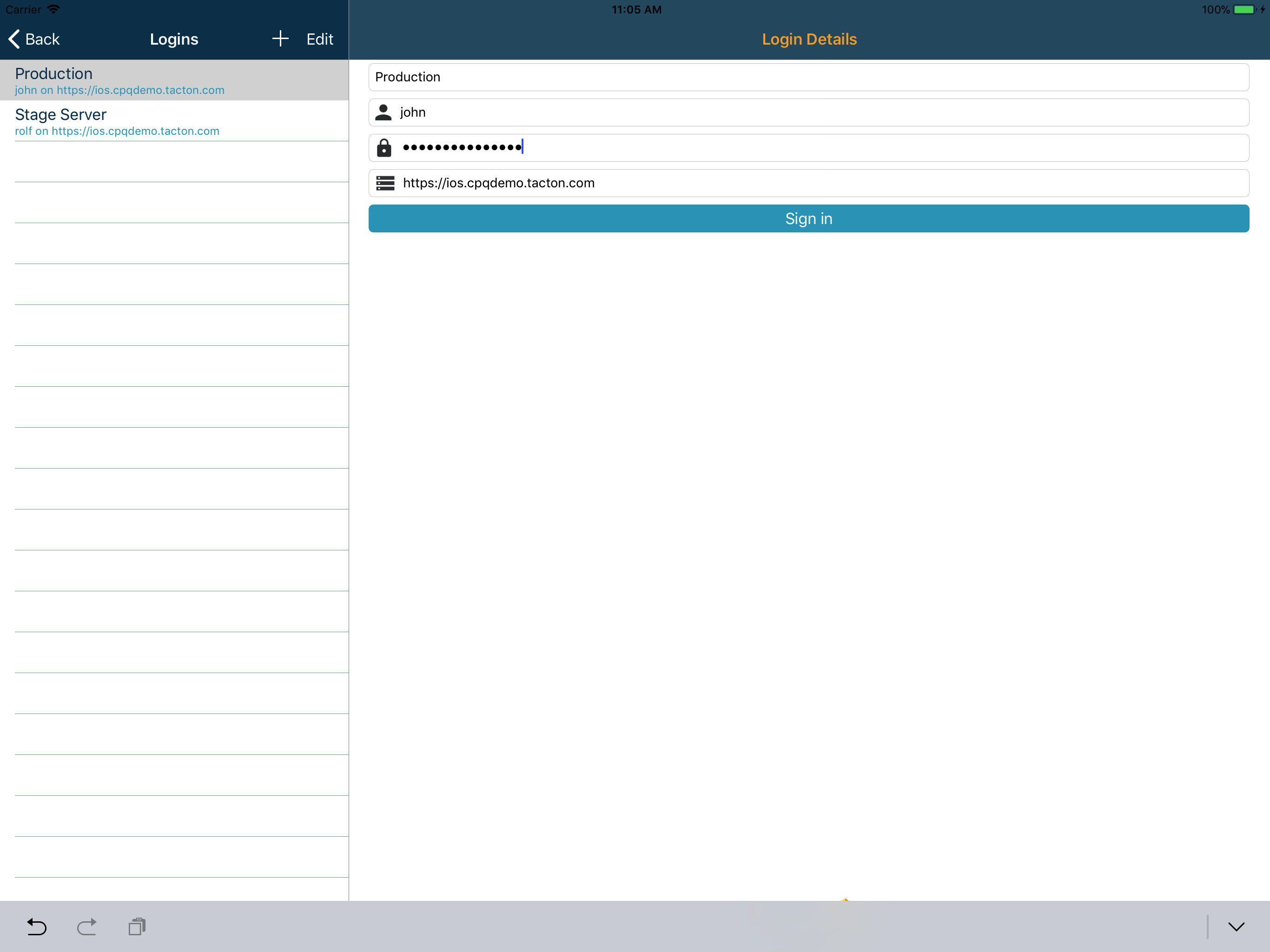
Task: Tap the Back chevron button
Action: [34, 39]
